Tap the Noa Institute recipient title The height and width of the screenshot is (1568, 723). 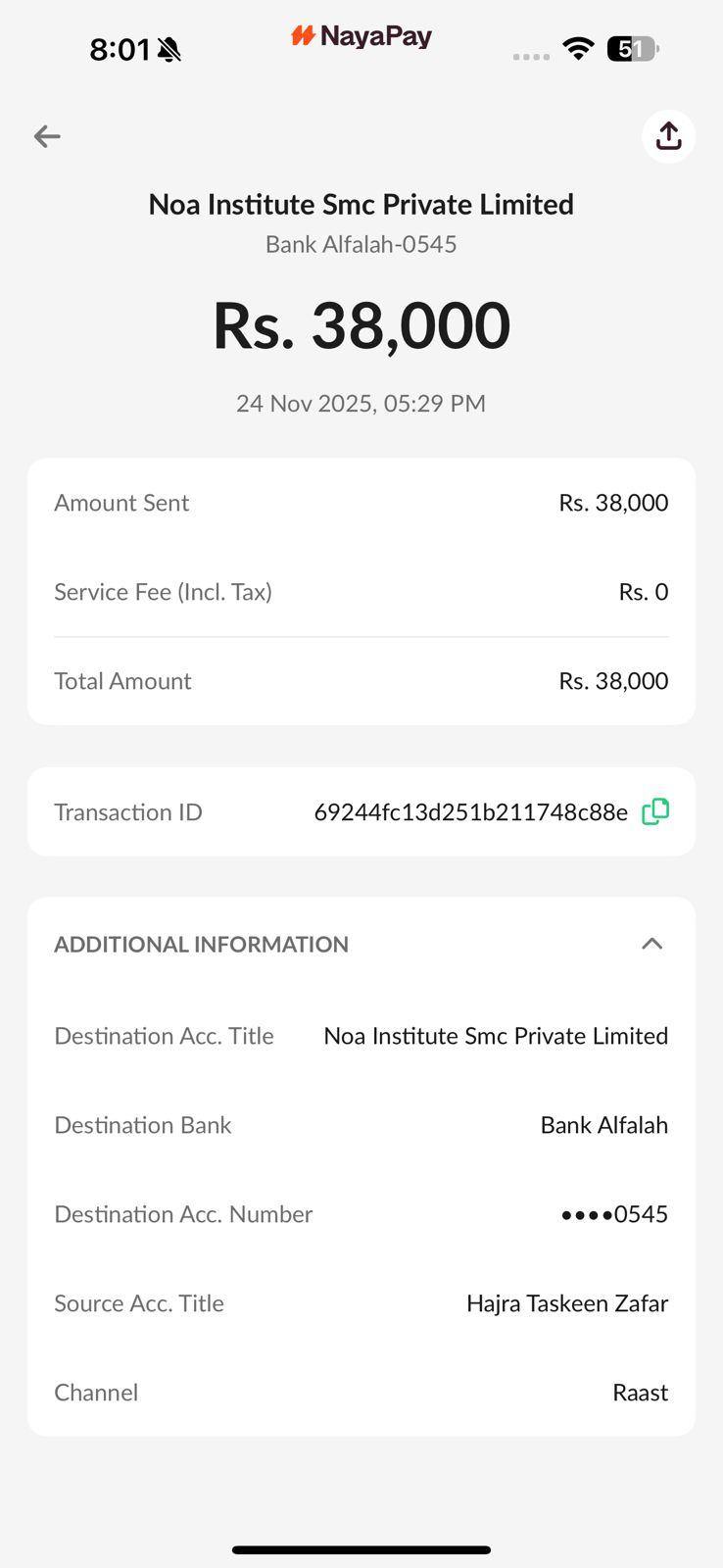coord(361,204)
